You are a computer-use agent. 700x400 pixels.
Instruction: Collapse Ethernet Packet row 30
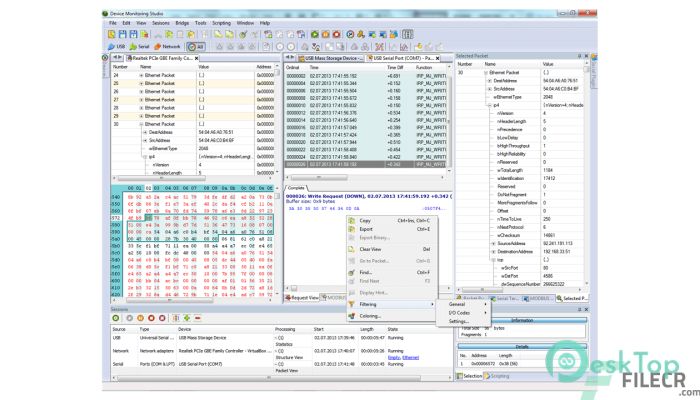tap(142, 124)
